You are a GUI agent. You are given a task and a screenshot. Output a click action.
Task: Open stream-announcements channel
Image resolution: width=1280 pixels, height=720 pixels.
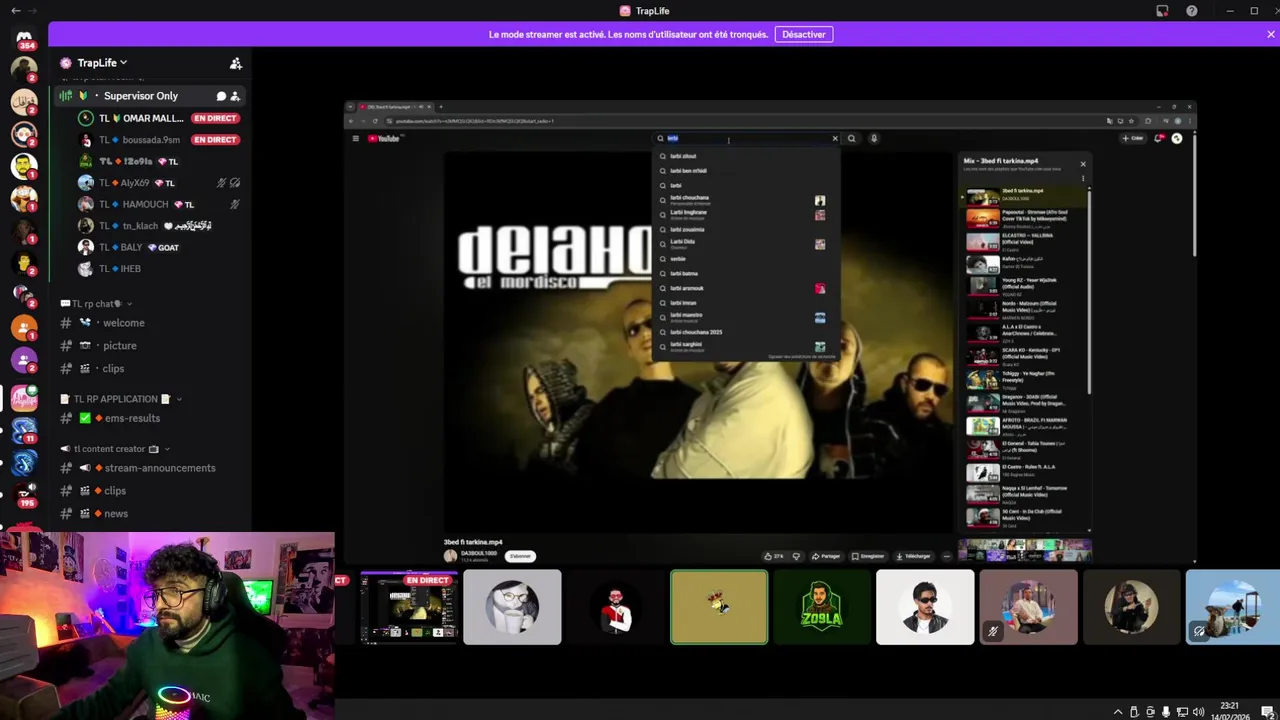tap(150, 468)
